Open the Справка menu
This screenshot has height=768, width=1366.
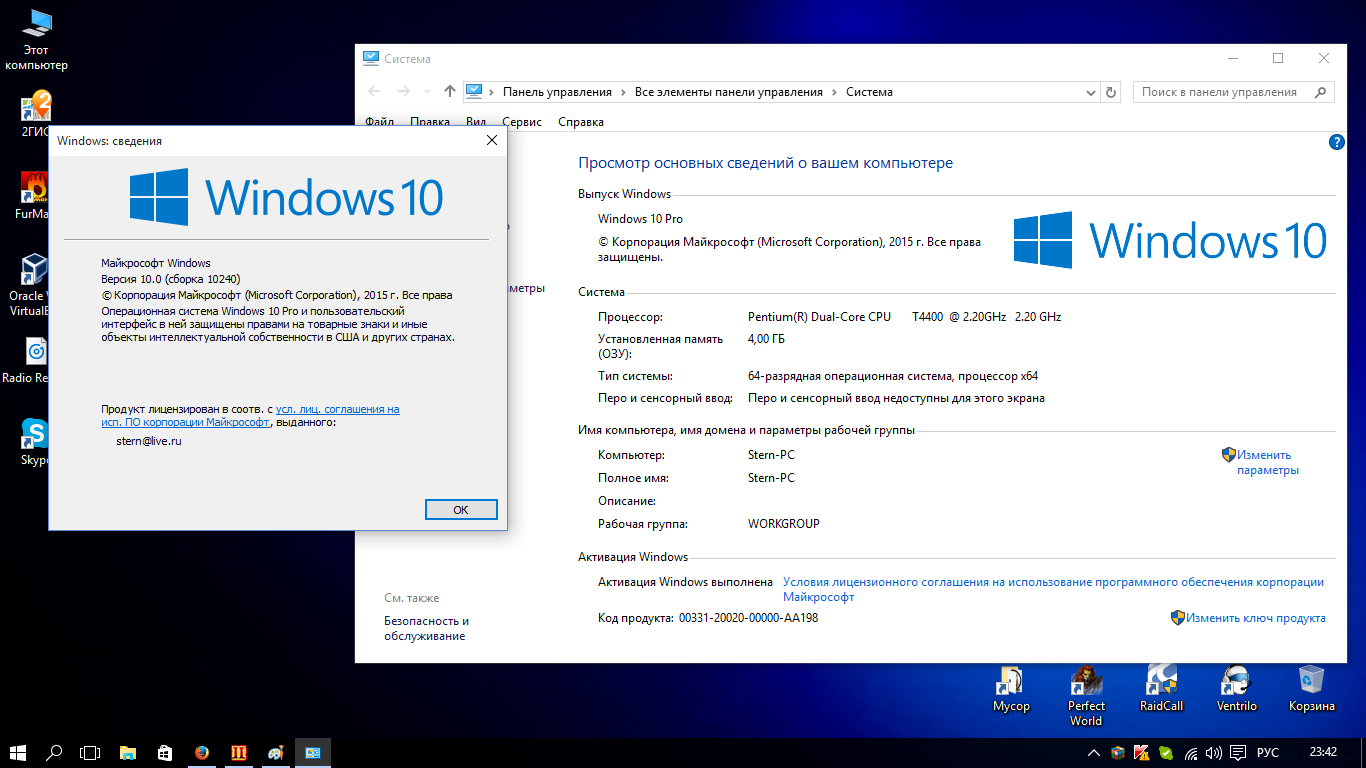coord(580,122)
